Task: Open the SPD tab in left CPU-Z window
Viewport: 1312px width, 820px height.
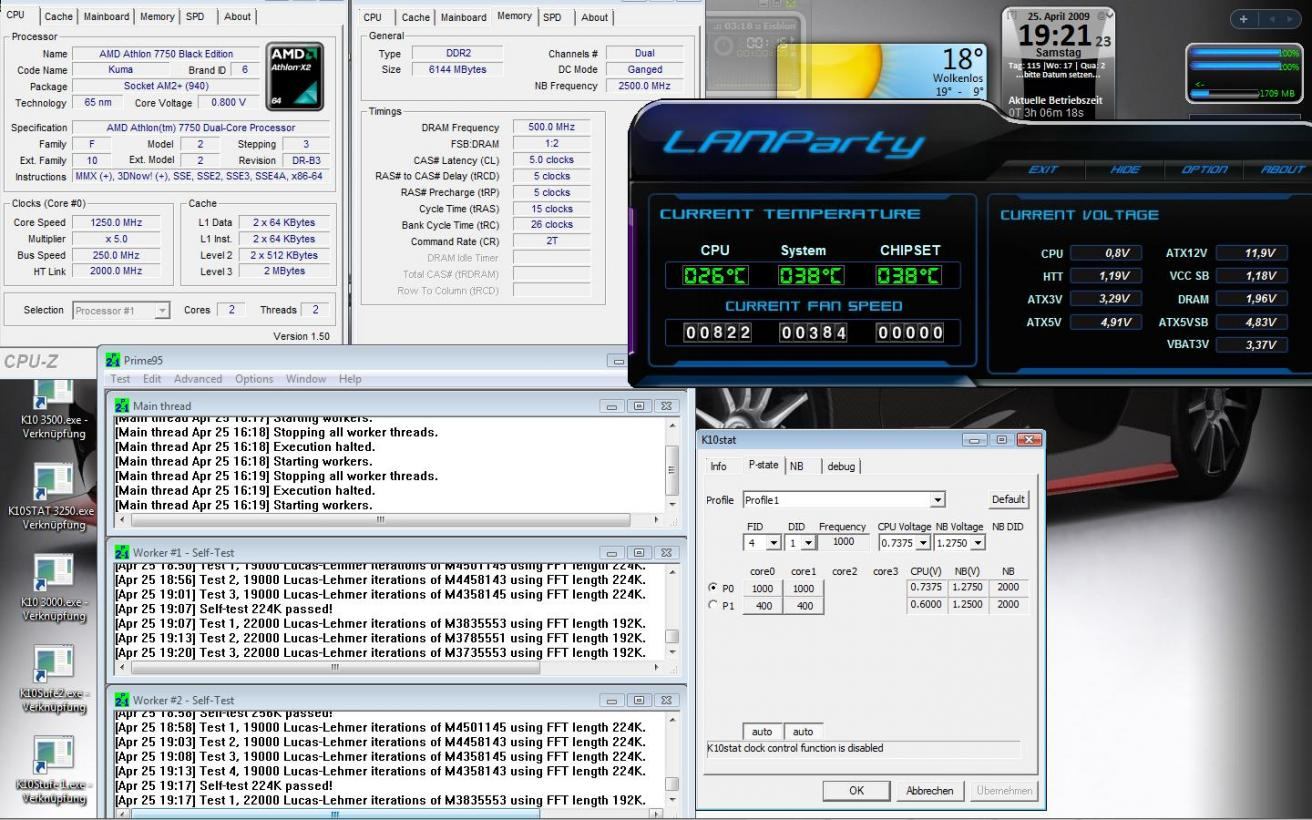Action: click(x=196, y=17)
